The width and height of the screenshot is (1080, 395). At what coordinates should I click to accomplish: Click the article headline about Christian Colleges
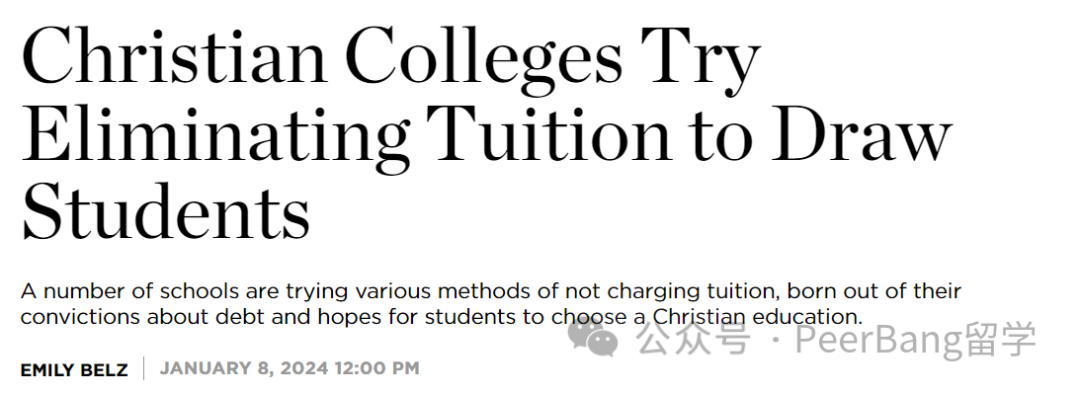point(486,132)
